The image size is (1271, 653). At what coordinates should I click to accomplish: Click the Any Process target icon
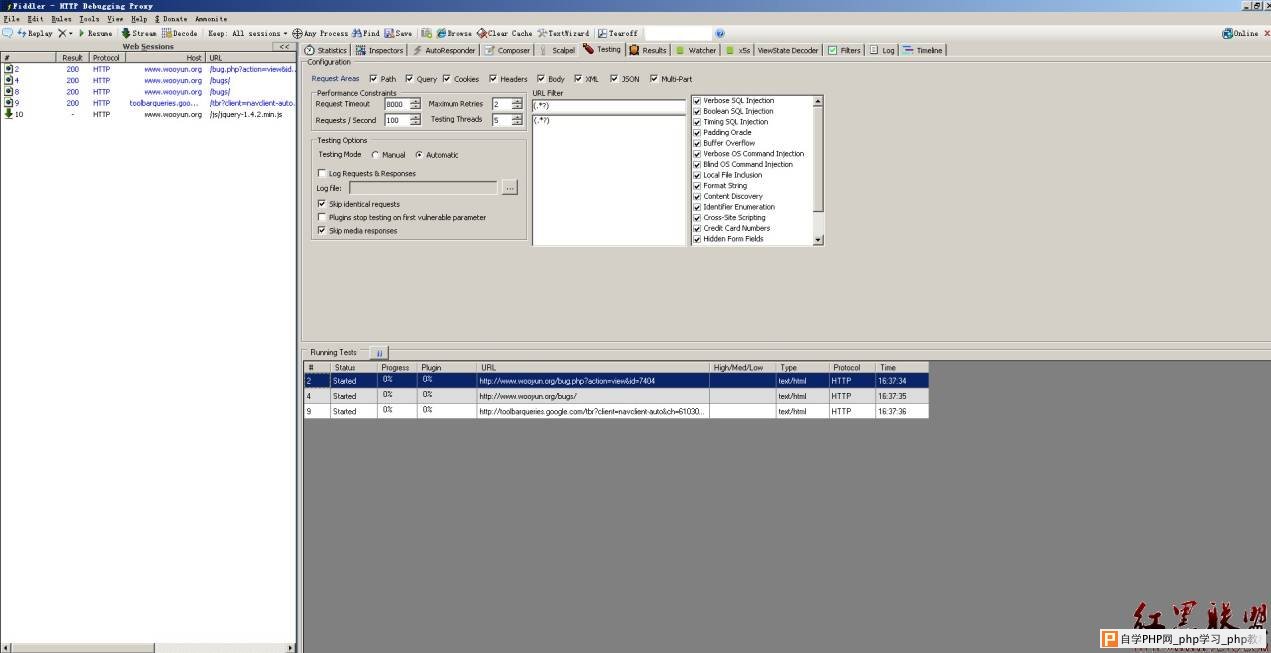click(297, 33)
